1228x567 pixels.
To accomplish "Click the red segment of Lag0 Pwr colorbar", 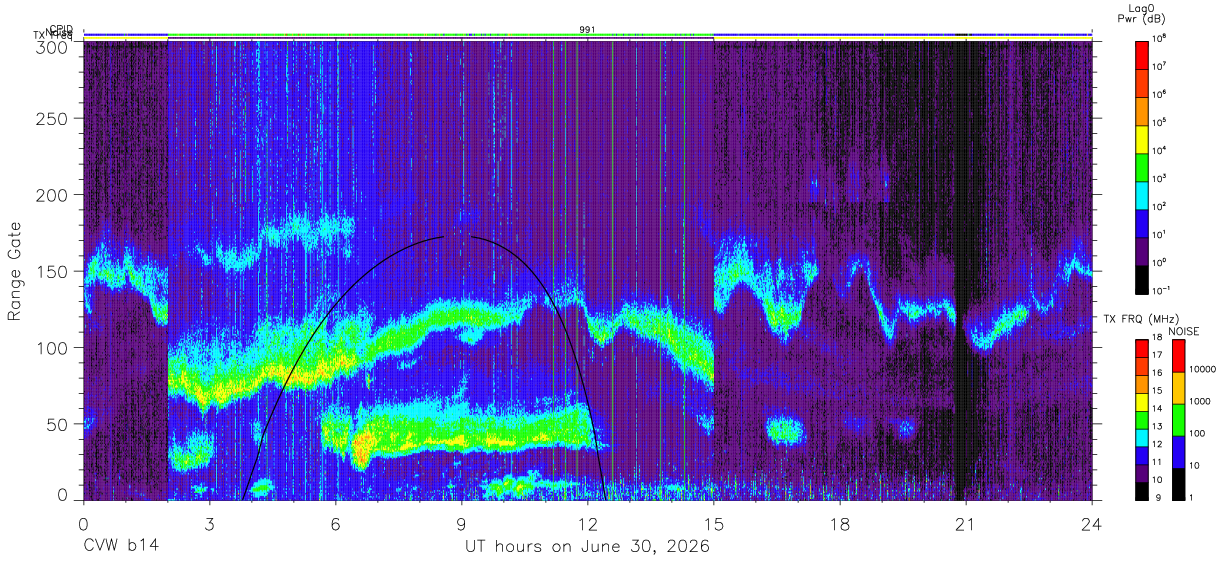I will [x=1142, y=54].
